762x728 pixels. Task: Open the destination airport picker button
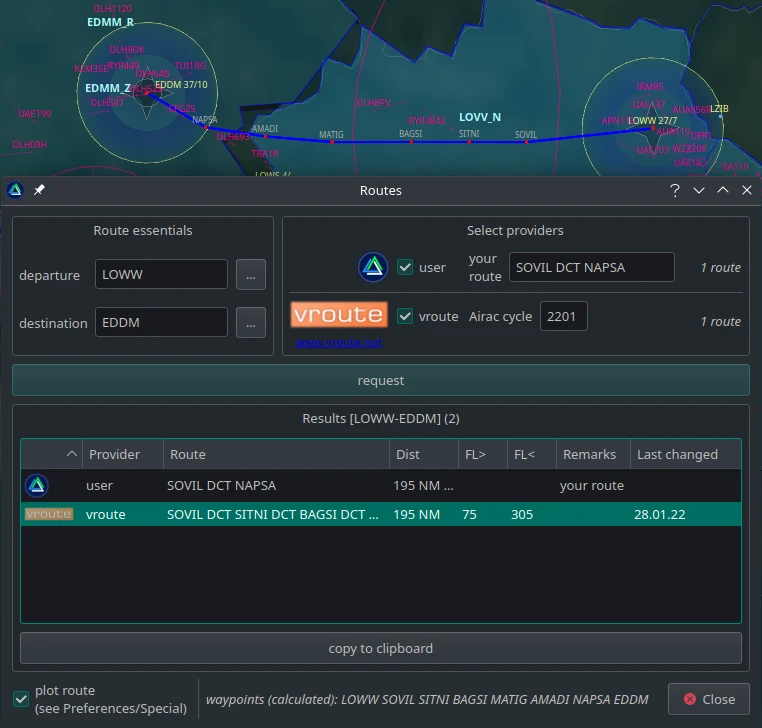click(251, 323)
